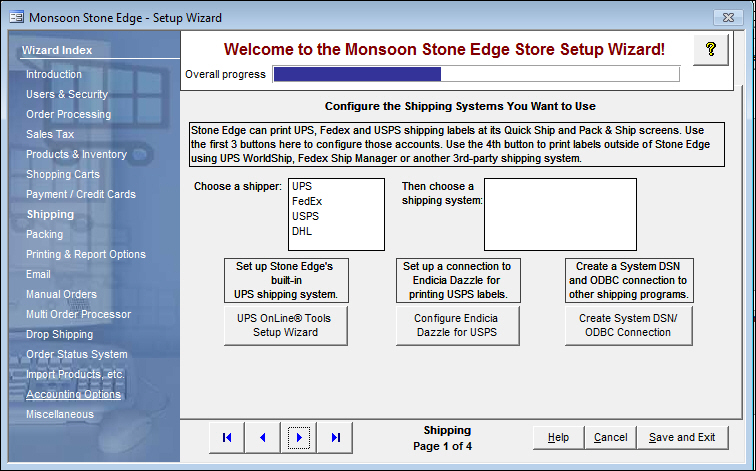Select Order Status System
Screen dimensions: 756x471
[77, 354]
